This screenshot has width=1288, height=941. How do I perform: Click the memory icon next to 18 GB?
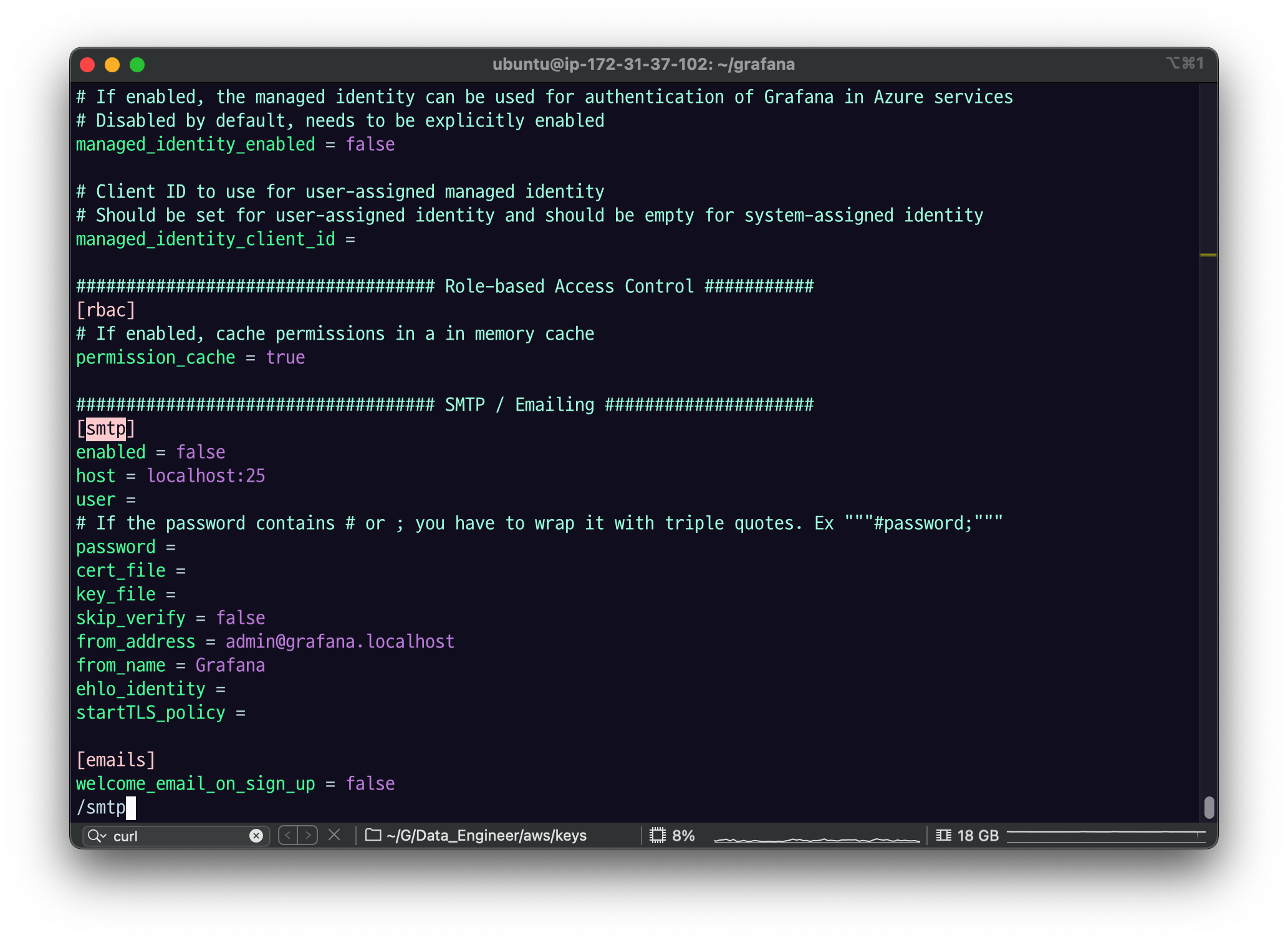(x=943, y=835)
